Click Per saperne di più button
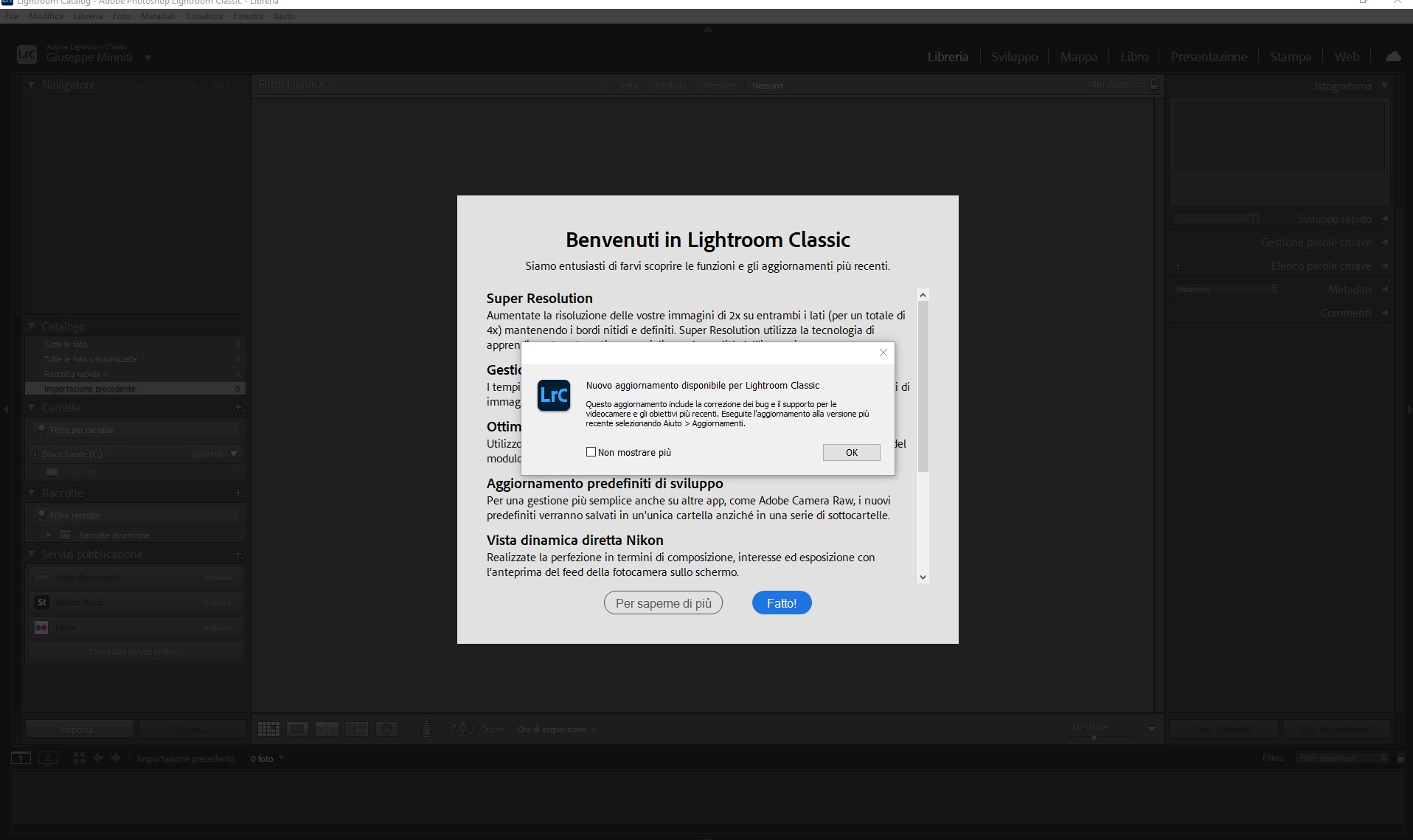Viewport: 1413px width, 840px height. point(663,603)
